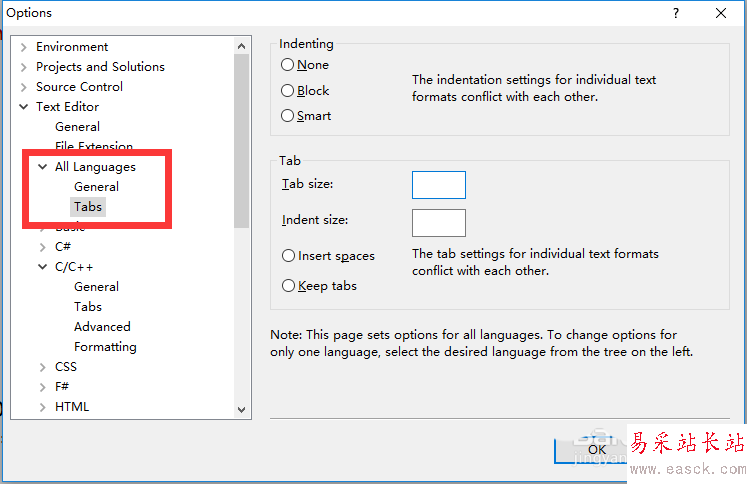Enable the Insert spaces option
This screenshot has width=747, height=484.
(289, 256)
